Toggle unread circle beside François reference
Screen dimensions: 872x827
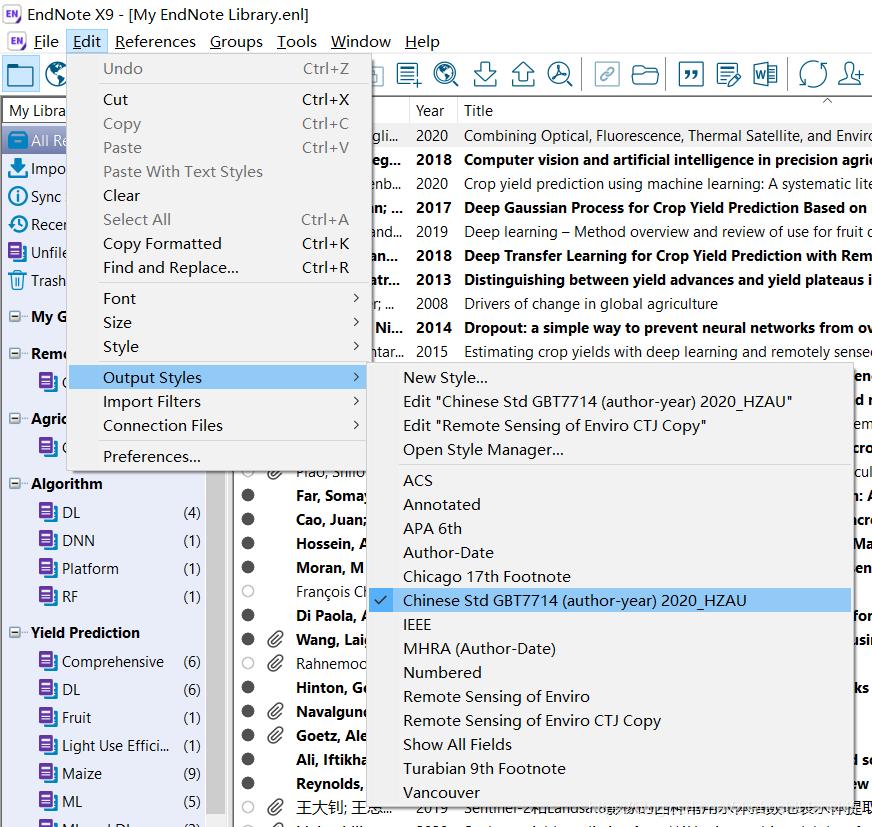pyautogui.click(x=248, y=591)
